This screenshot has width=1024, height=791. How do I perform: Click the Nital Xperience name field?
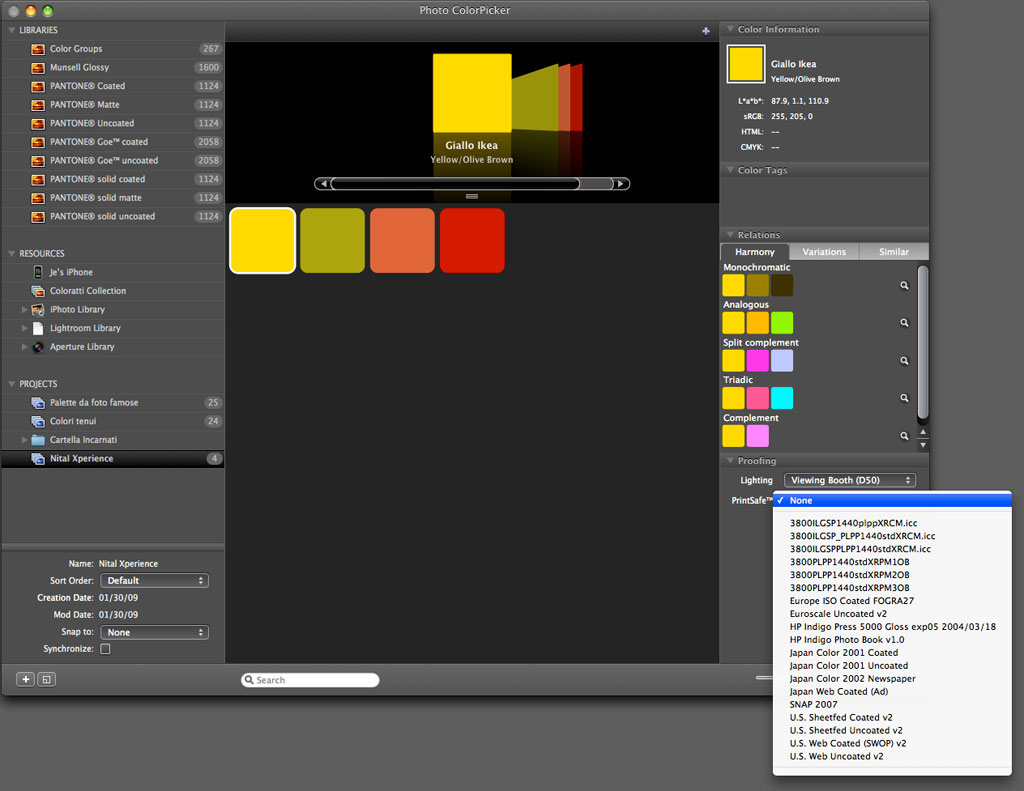pos(128,564)
